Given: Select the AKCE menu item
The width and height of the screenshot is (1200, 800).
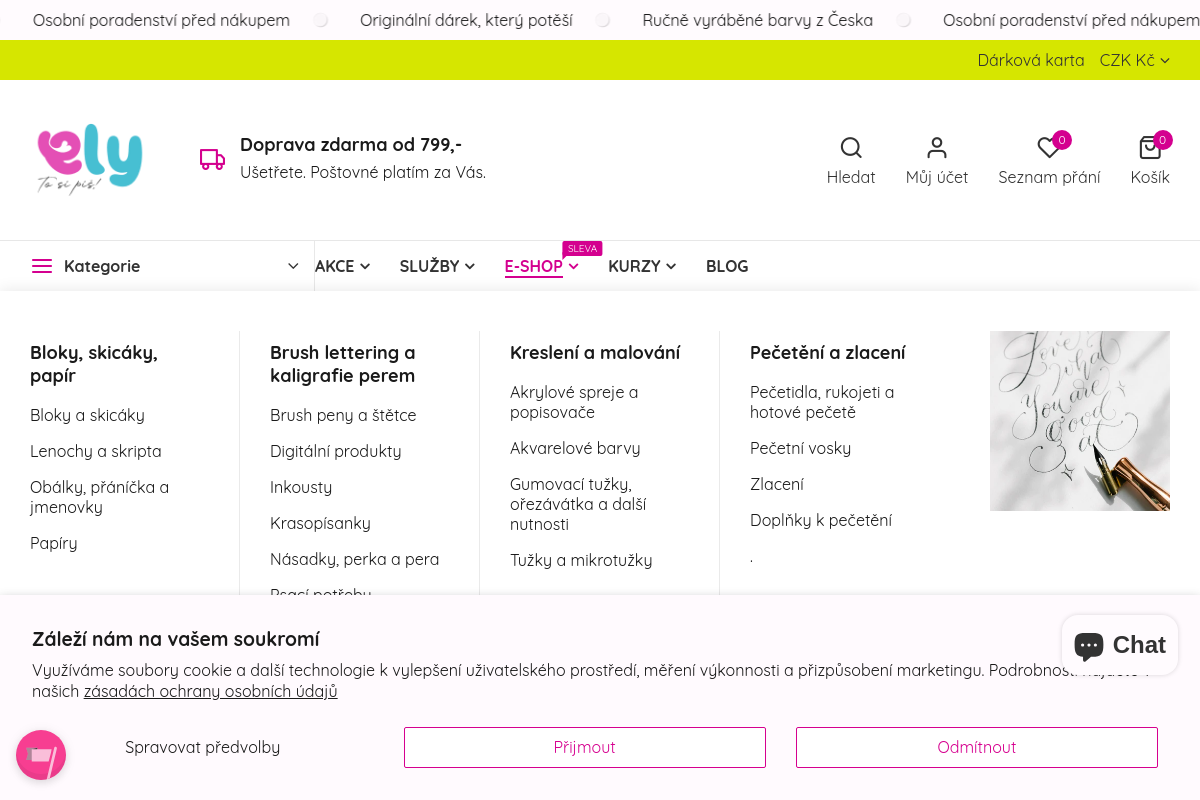Looking at the screenshot, I should (x=342, y=266).
